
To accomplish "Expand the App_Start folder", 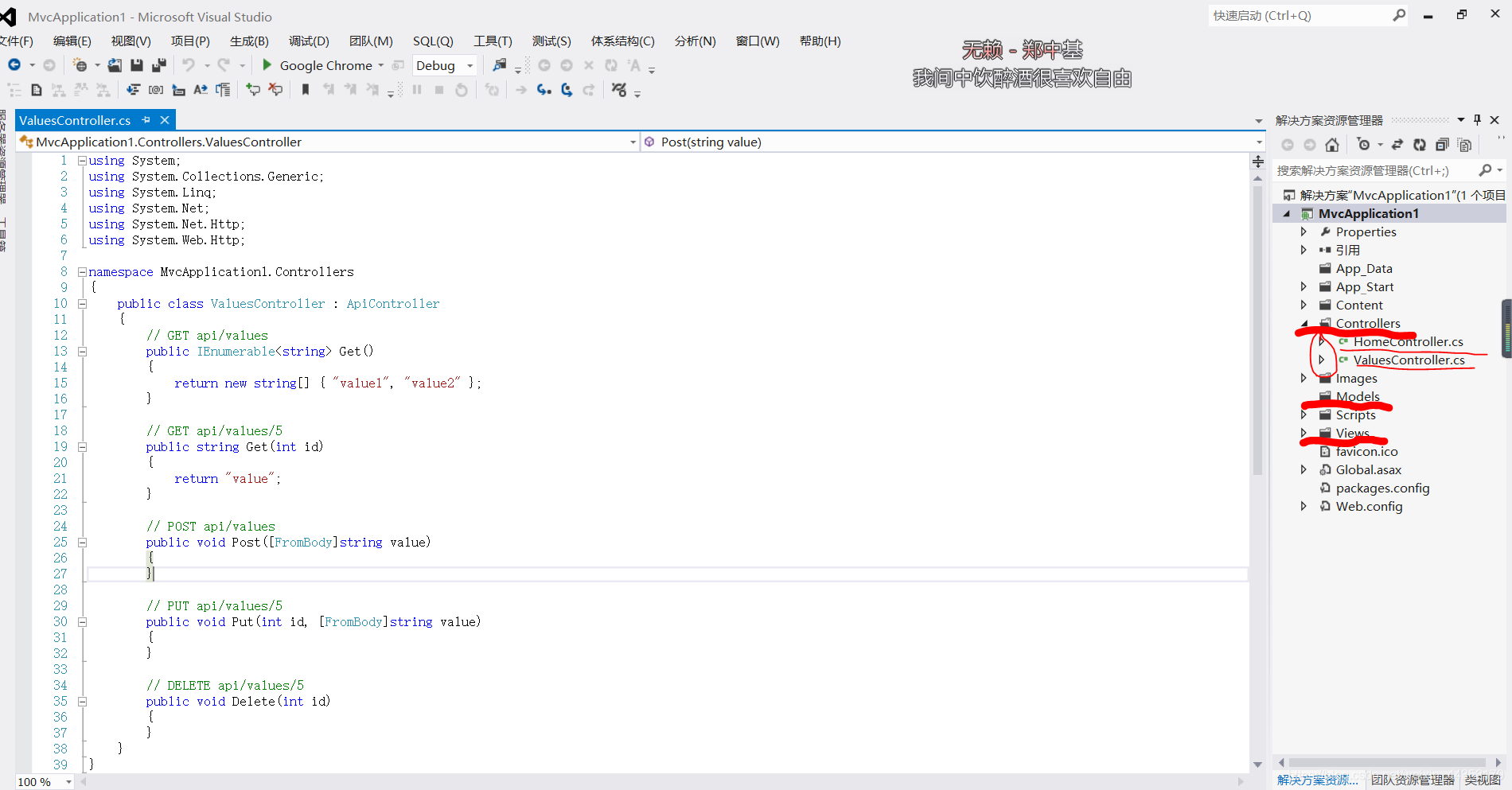I will click(x=1304, y=286).
